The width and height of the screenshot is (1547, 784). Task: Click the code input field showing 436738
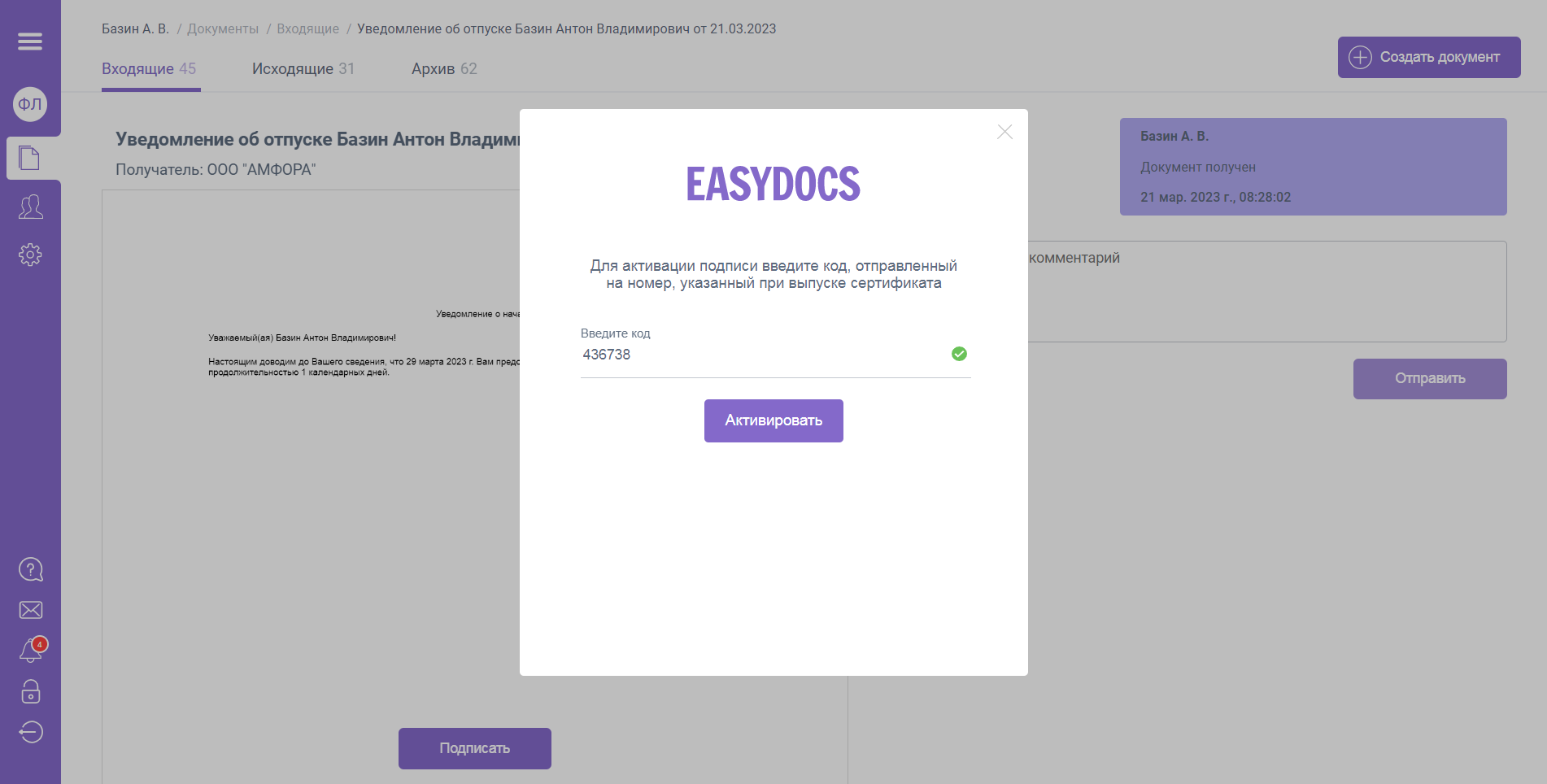(732, 355)
